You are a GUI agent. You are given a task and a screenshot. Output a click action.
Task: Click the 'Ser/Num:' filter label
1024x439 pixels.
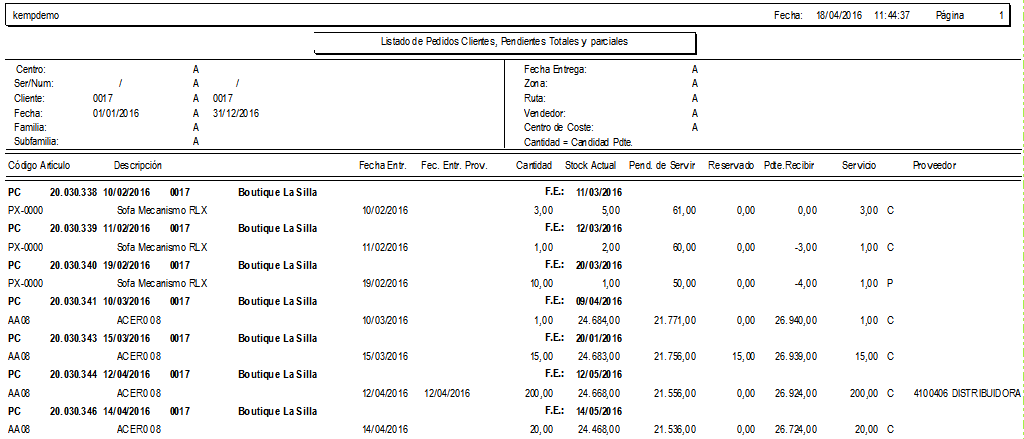tap(34, 84)
